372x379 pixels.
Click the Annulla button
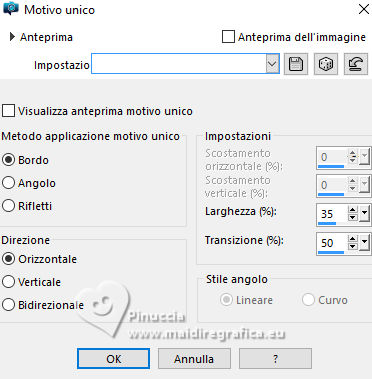coord(194,359)
